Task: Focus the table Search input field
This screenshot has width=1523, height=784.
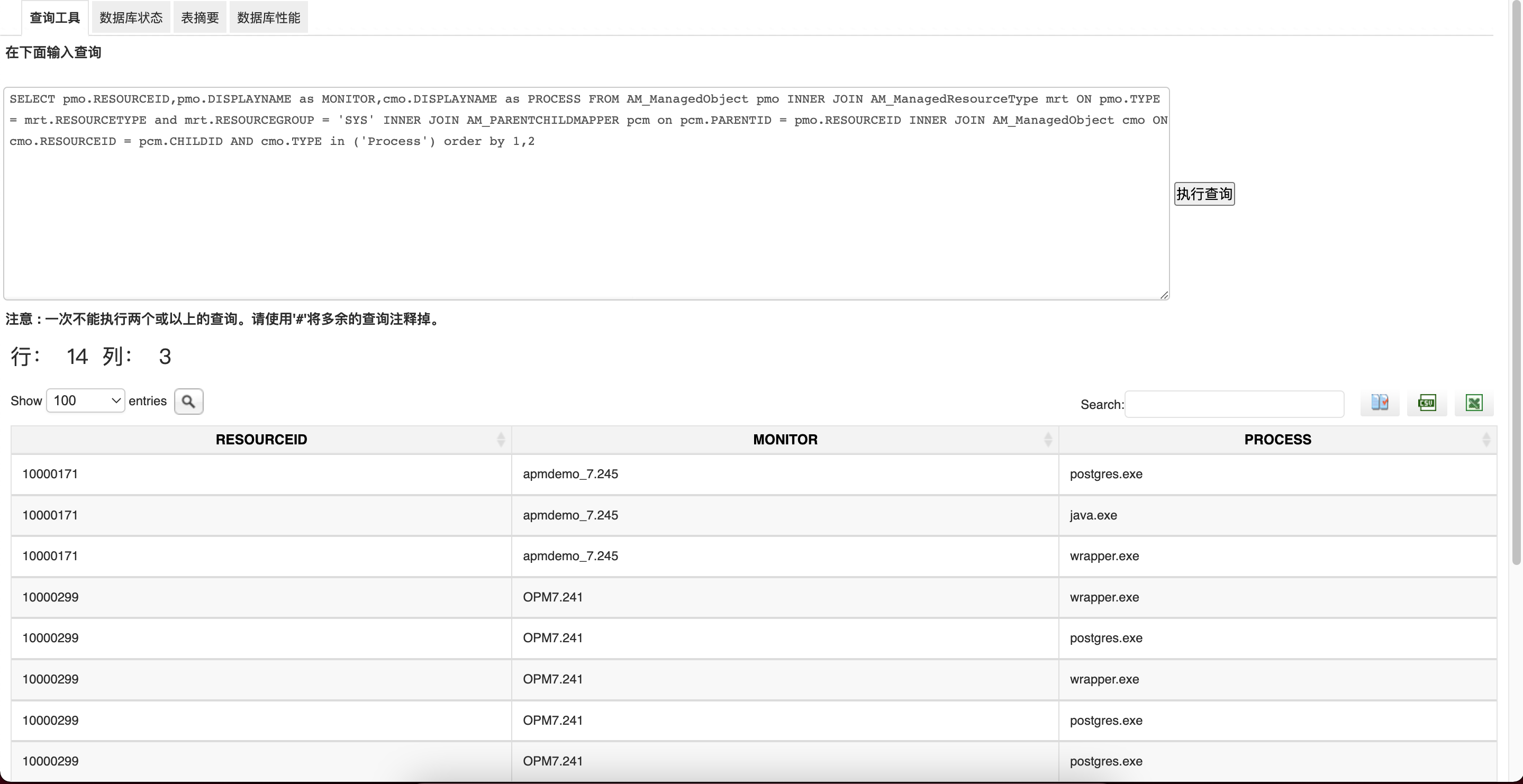Action: point(1234,404)
